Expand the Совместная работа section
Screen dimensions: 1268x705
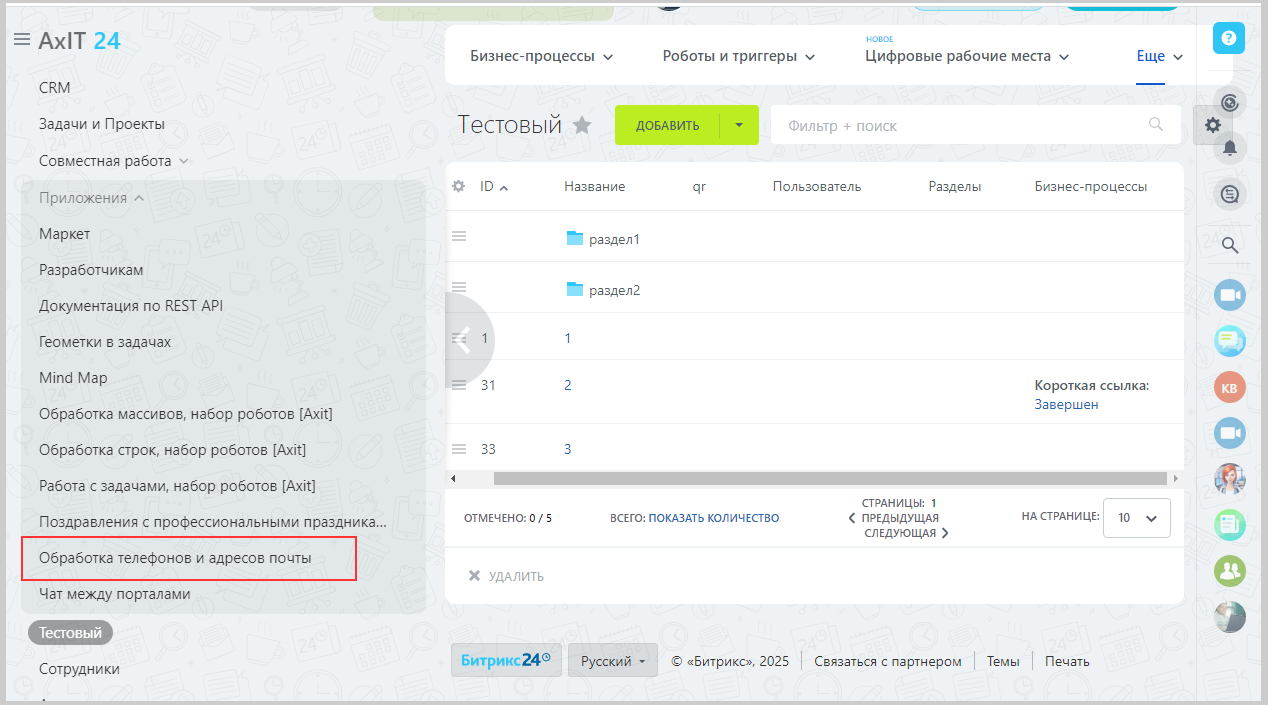(114, 160)
